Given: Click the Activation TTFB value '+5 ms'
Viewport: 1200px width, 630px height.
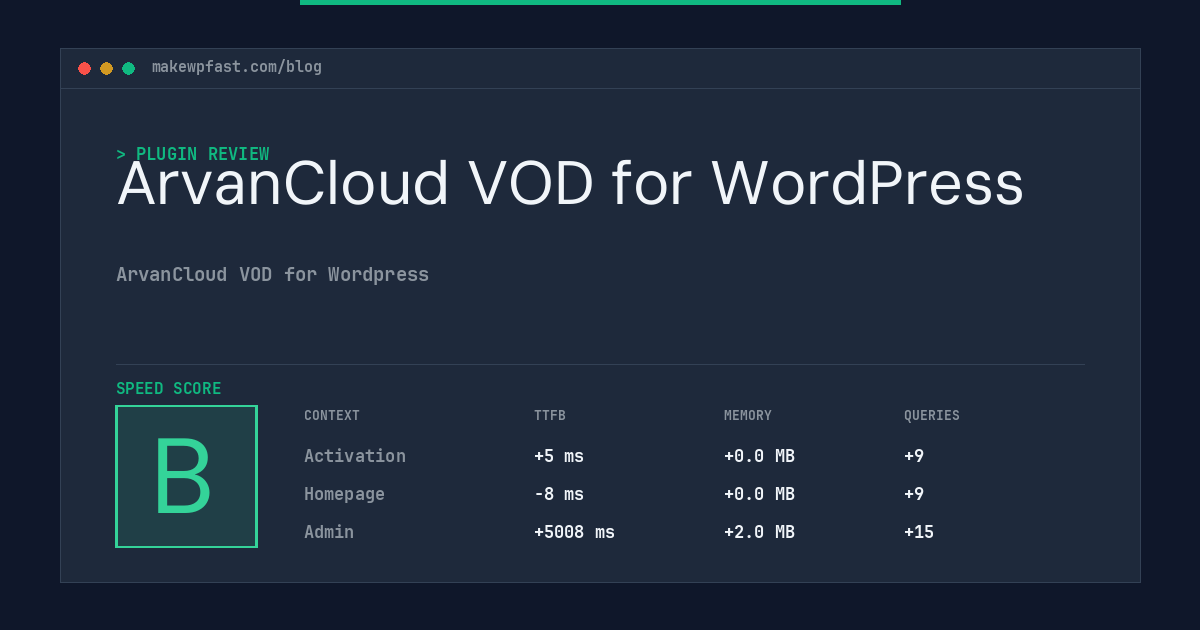Looking at the screenshot, I should click(x=559, y=456).
